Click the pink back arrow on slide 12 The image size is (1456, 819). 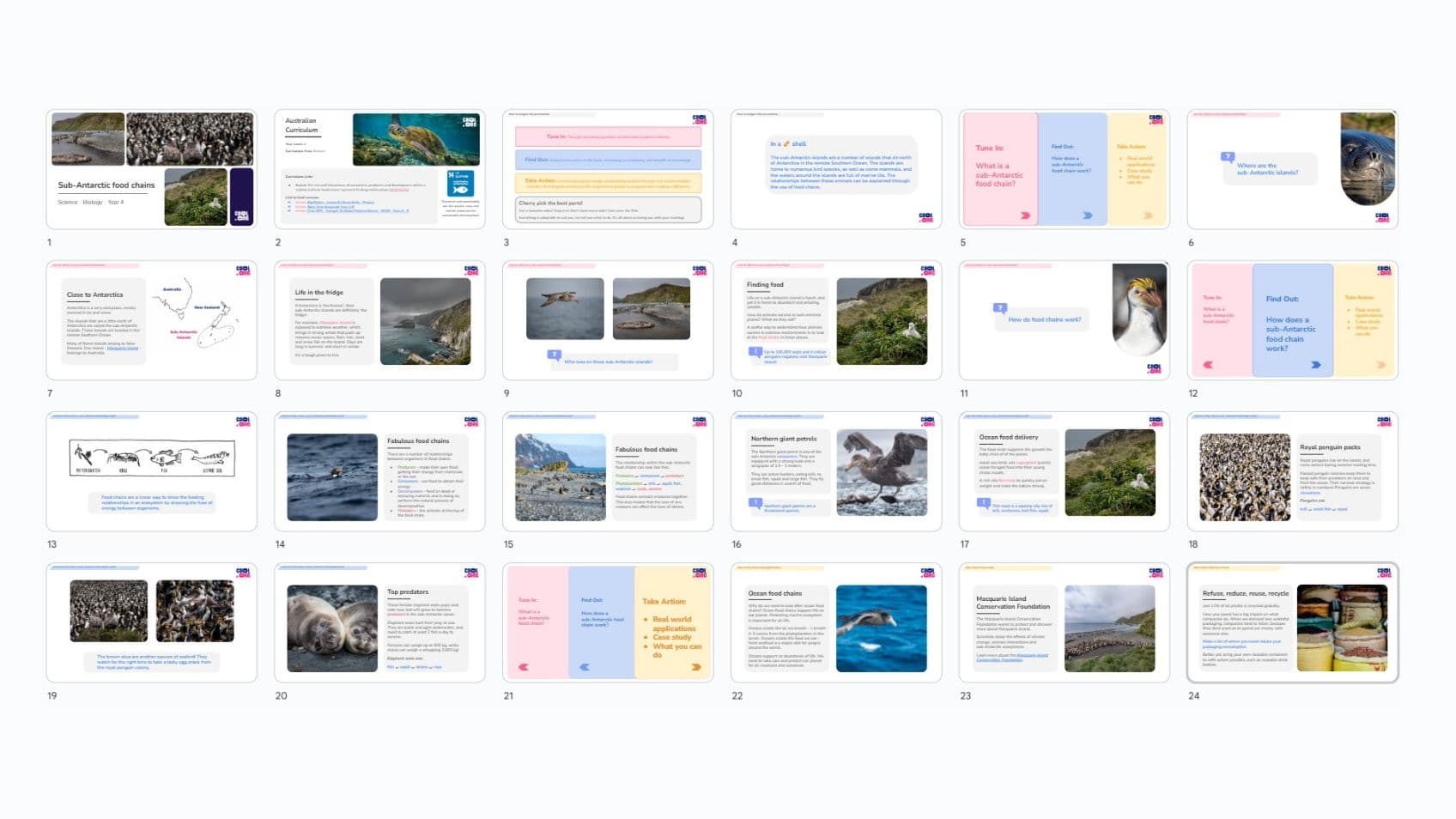[x=1208, y=364]
